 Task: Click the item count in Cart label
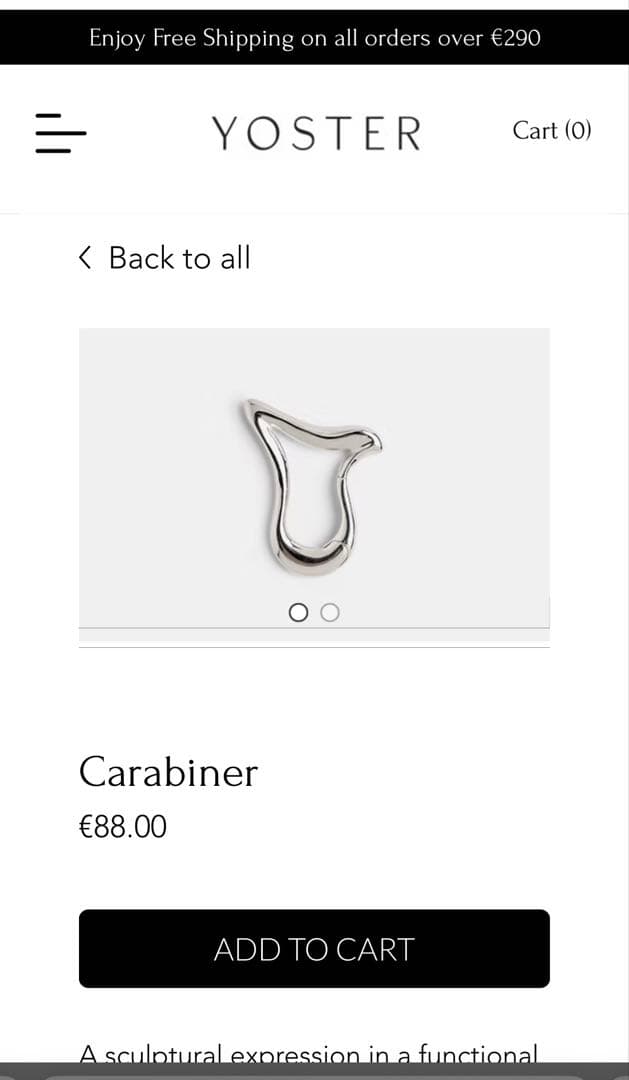(x=579, y=130)
